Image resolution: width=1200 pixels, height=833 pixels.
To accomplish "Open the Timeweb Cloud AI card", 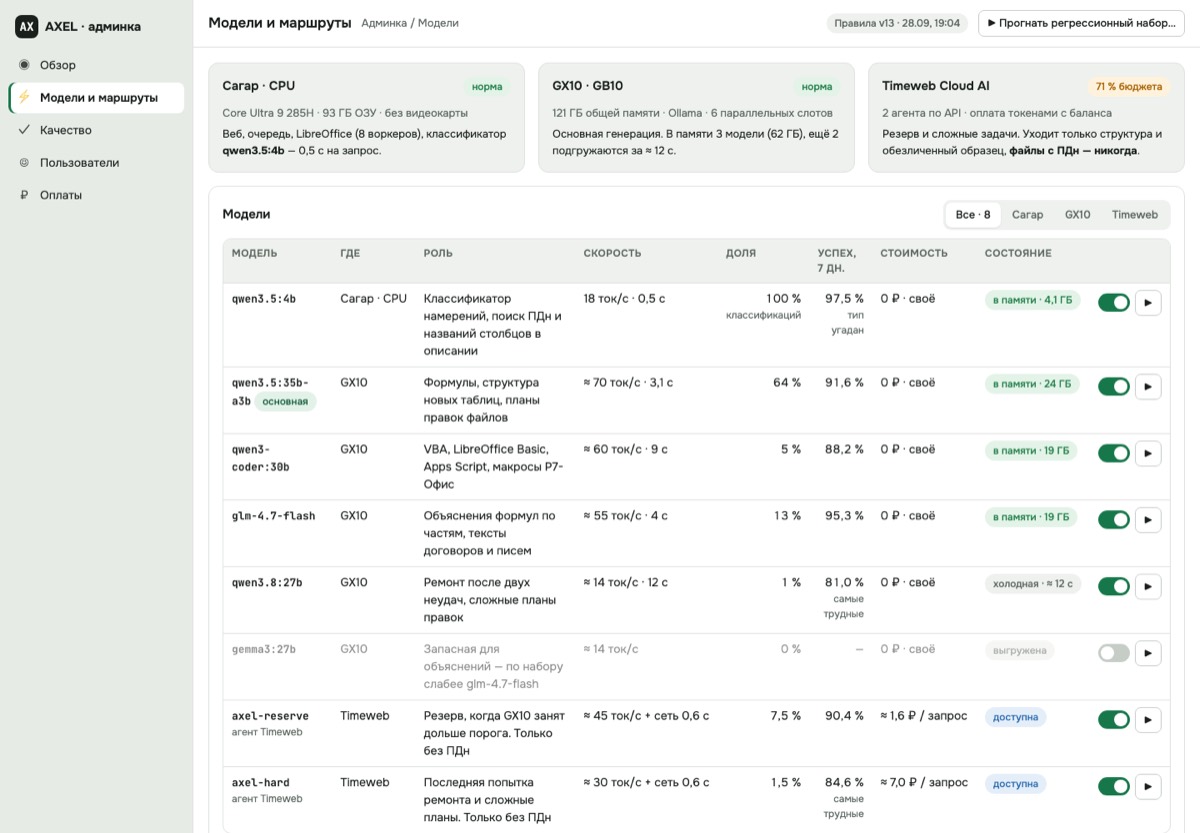I will pyautogui.click(x=1026, y=118).
